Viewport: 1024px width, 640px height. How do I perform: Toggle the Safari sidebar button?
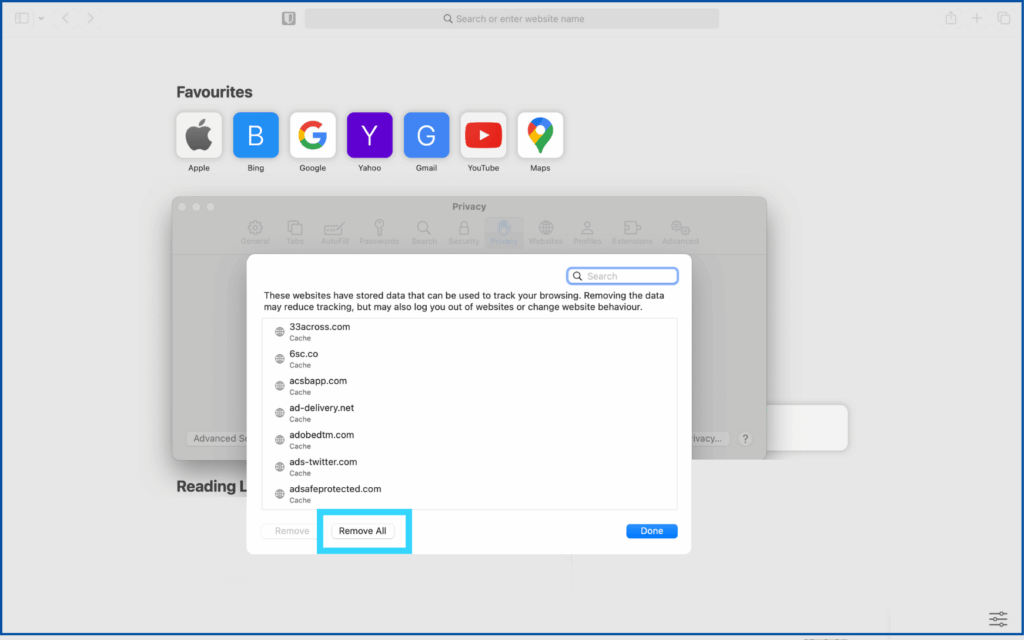pyautogui.click(x=22, y=19)
